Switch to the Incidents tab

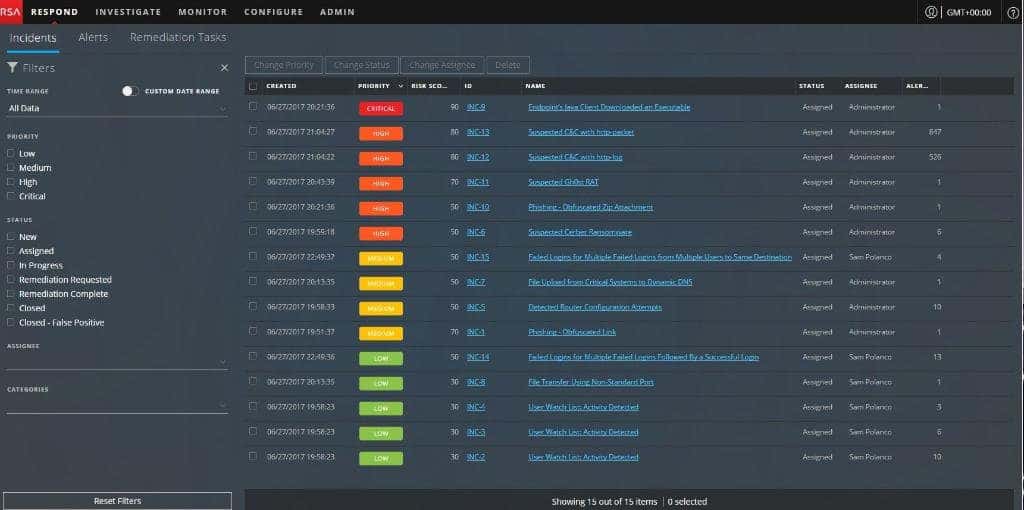point(33,38)
